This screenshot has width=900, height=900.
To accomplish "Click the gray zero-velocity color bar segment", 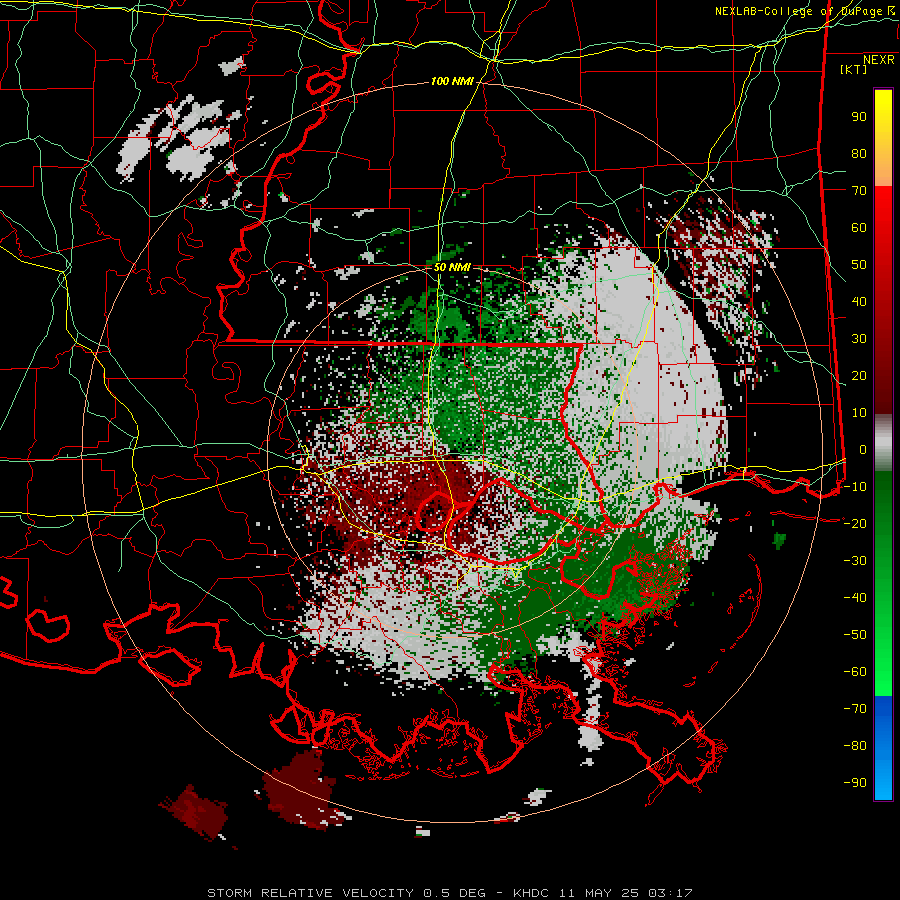I will coord(883,443).
